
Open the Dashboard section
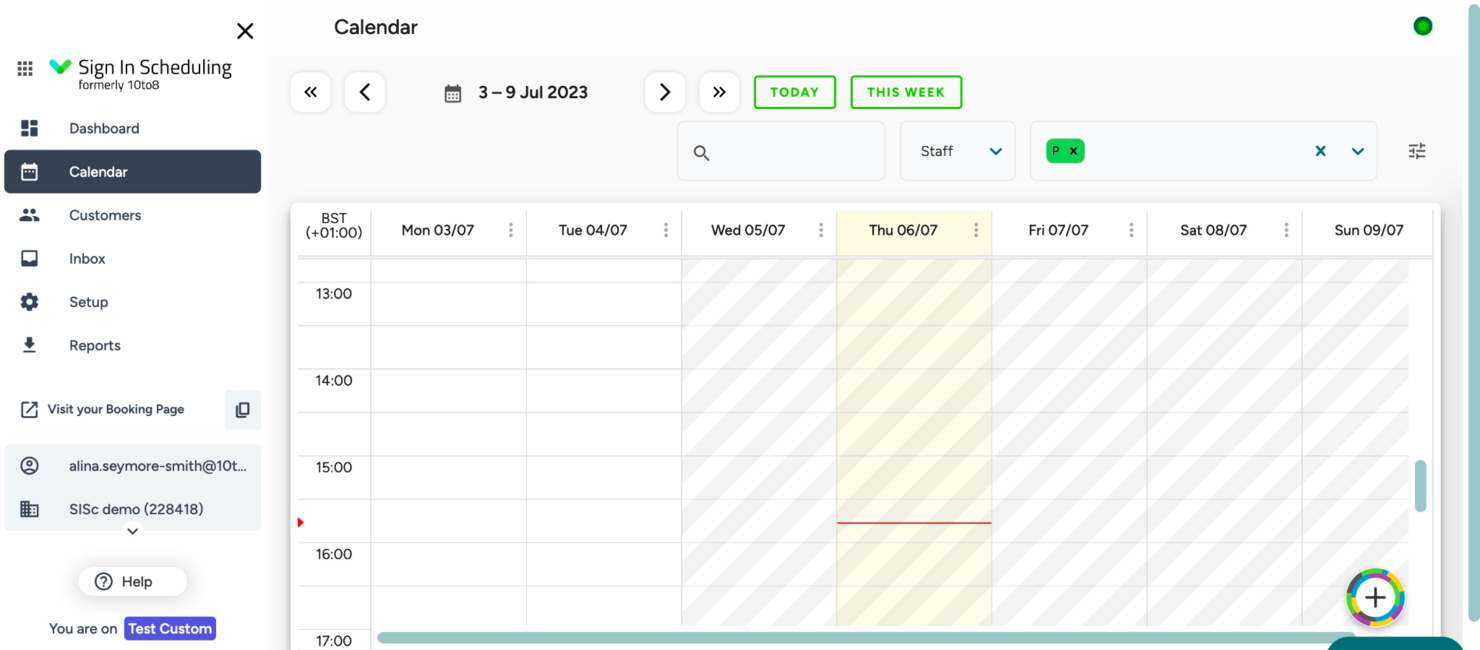tap(103, 128)
